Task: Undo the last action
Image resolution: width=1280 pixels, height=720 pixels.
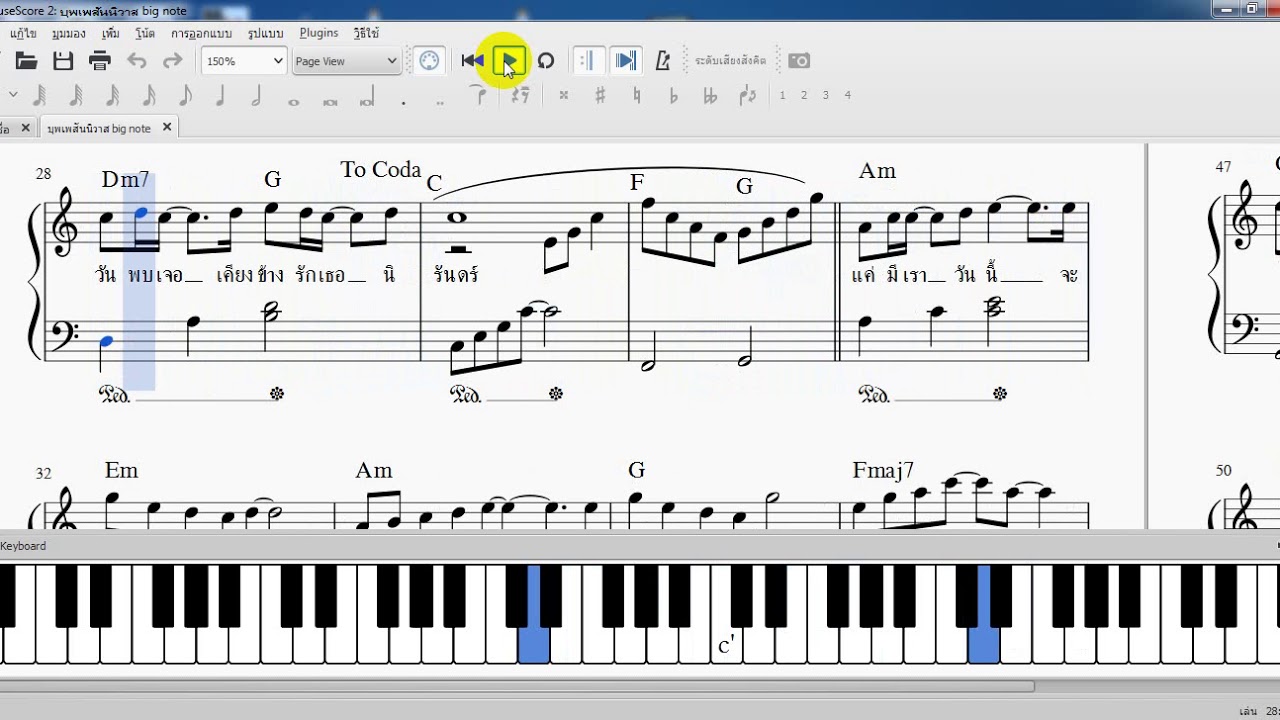Action: (136, 61)
